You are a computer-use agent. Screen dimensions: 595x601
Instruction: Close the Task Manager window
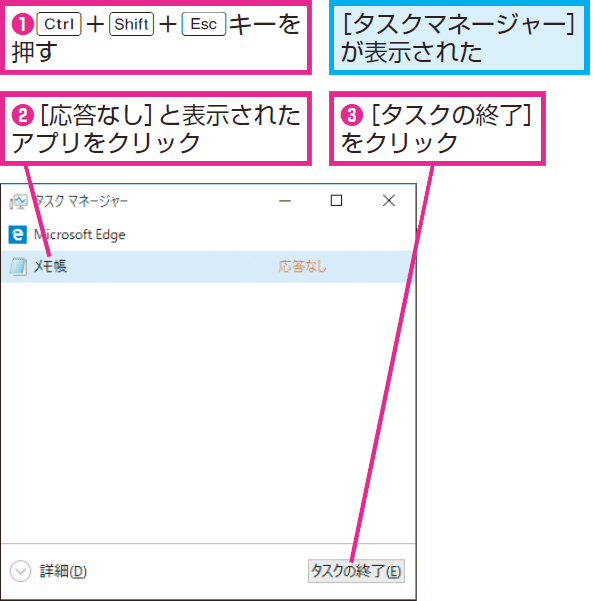(x=389, y=200)
